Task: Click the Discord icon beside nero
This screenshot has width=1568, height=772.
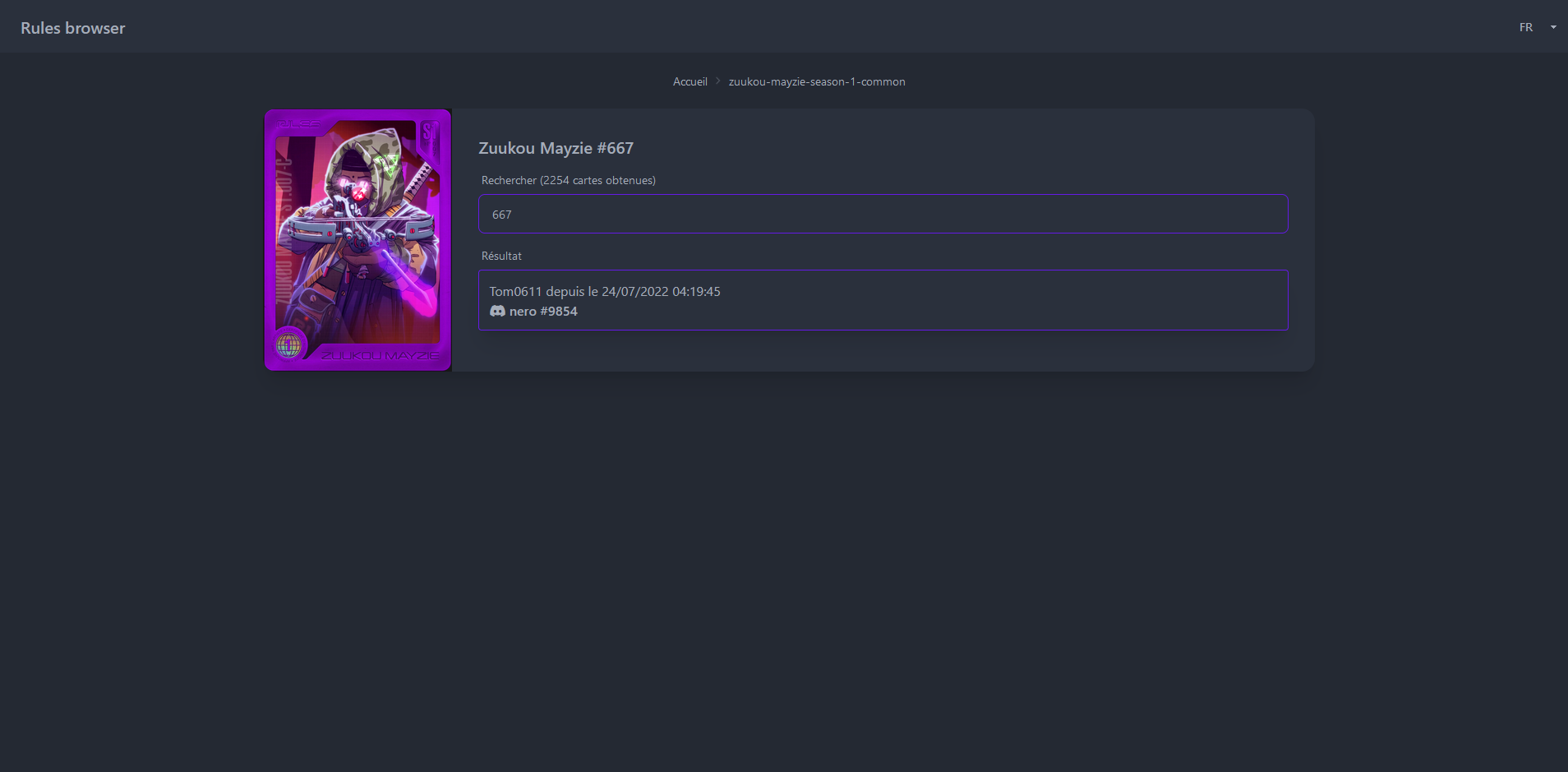Action: (497, 311)
